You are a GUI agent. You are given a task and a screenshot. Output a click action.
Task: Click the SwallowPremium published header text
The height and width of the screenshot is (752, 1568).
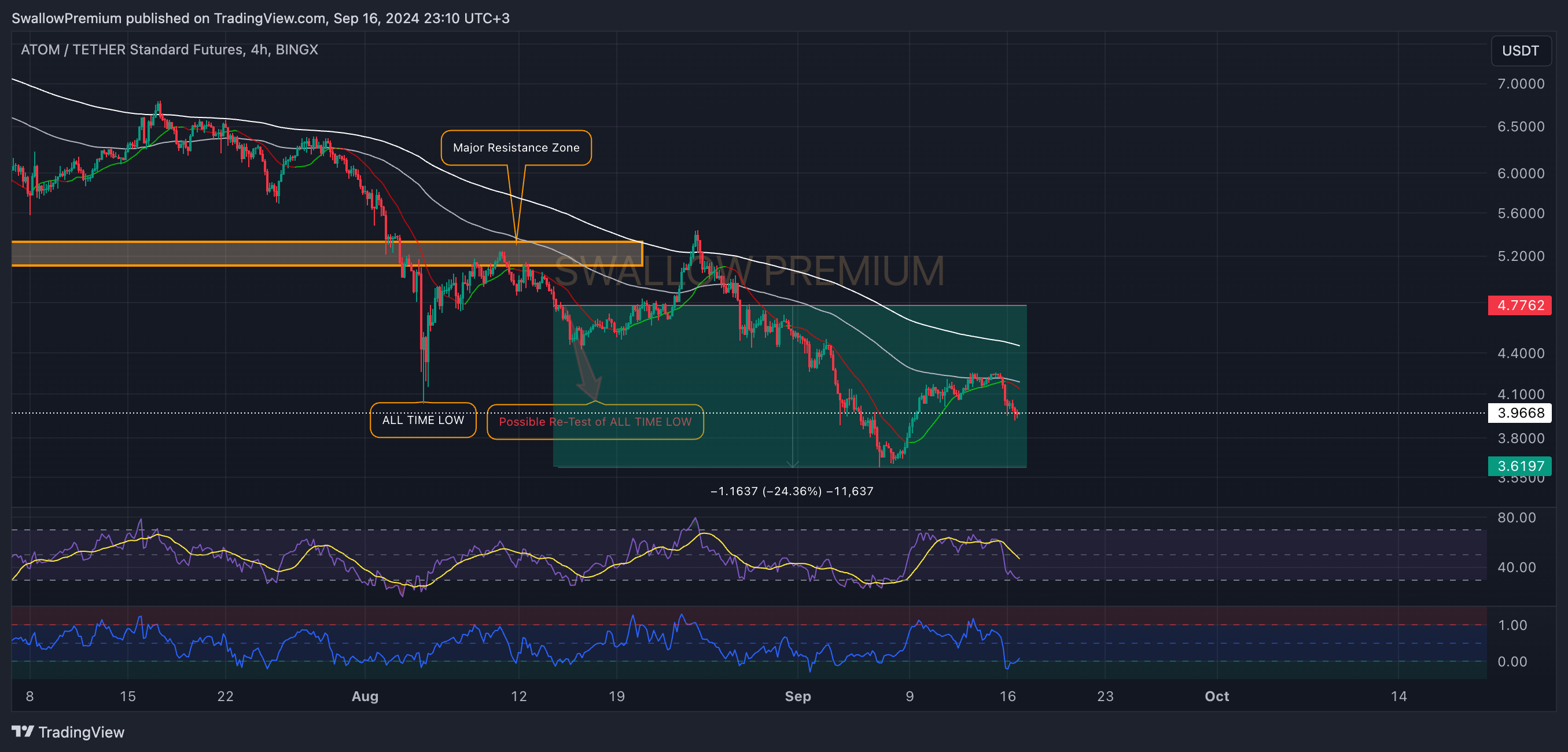pyautogui.click(x=260, y=19)
